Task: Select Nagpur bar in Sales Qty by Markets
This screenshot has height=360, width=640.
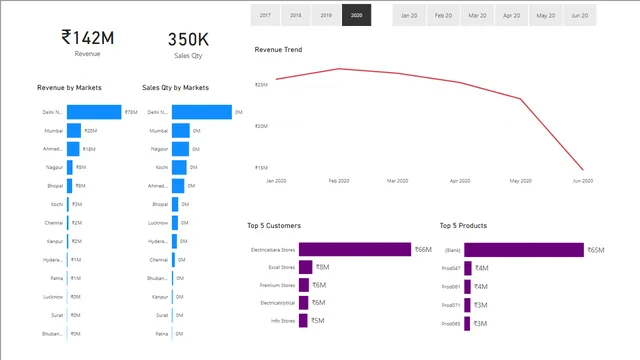Action: (180, 149)
